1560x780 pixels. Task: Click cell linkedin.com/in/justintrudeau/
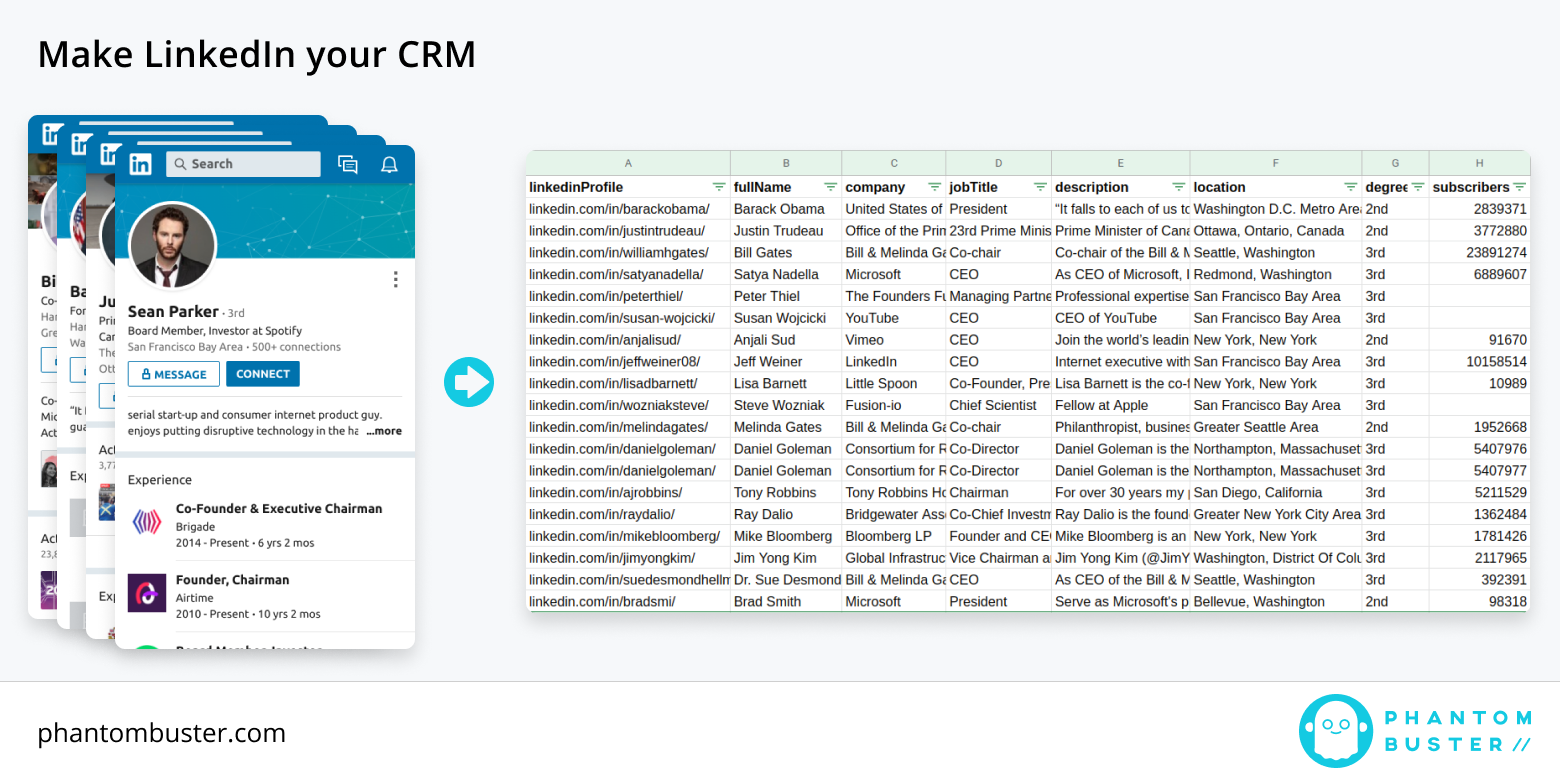(628, 231)
